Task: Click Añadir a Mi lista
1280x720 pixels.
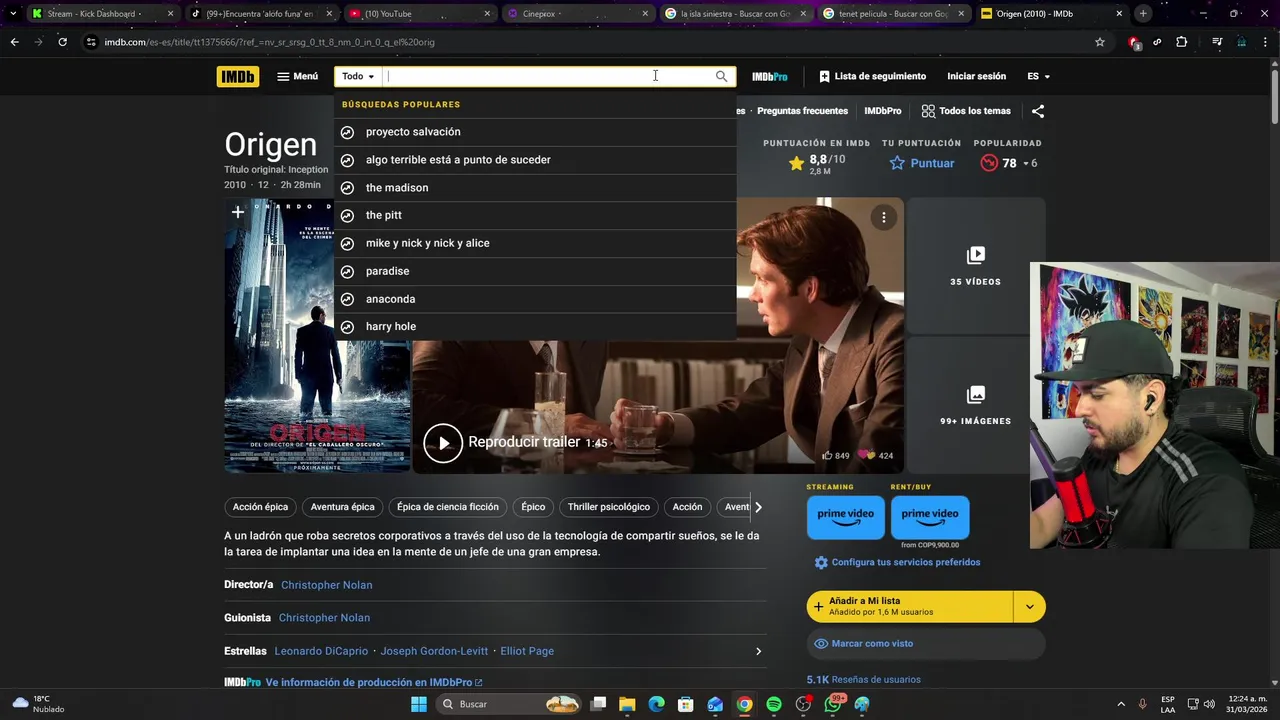Action: pyautogui.click(x=909, y=606)
